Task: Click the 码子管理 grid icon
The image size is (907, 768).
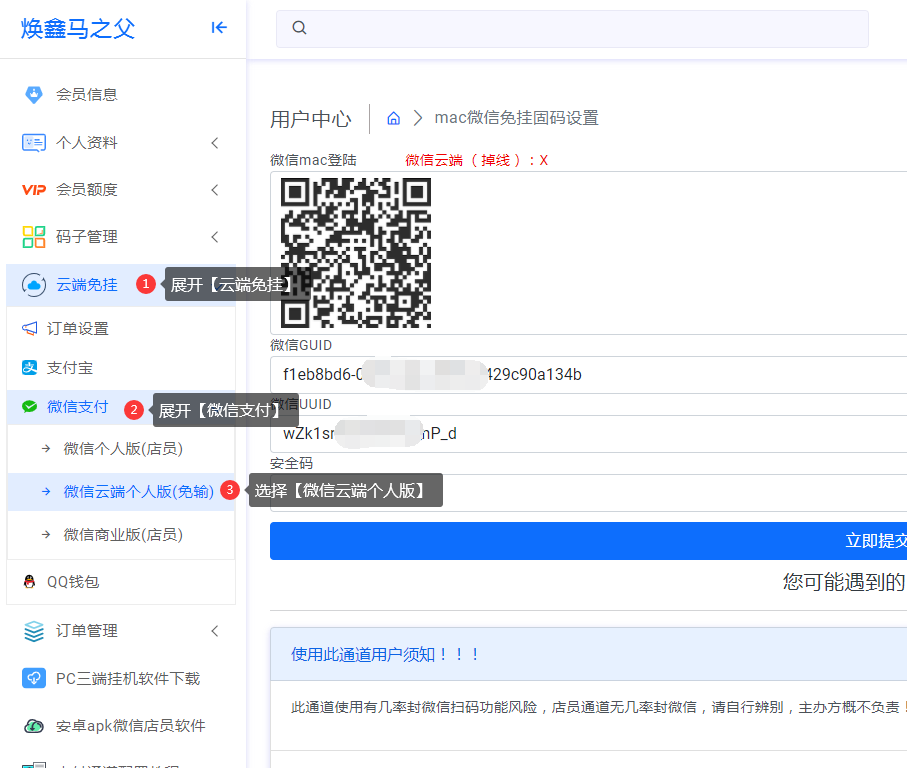Action: click(x=34, y=237)
